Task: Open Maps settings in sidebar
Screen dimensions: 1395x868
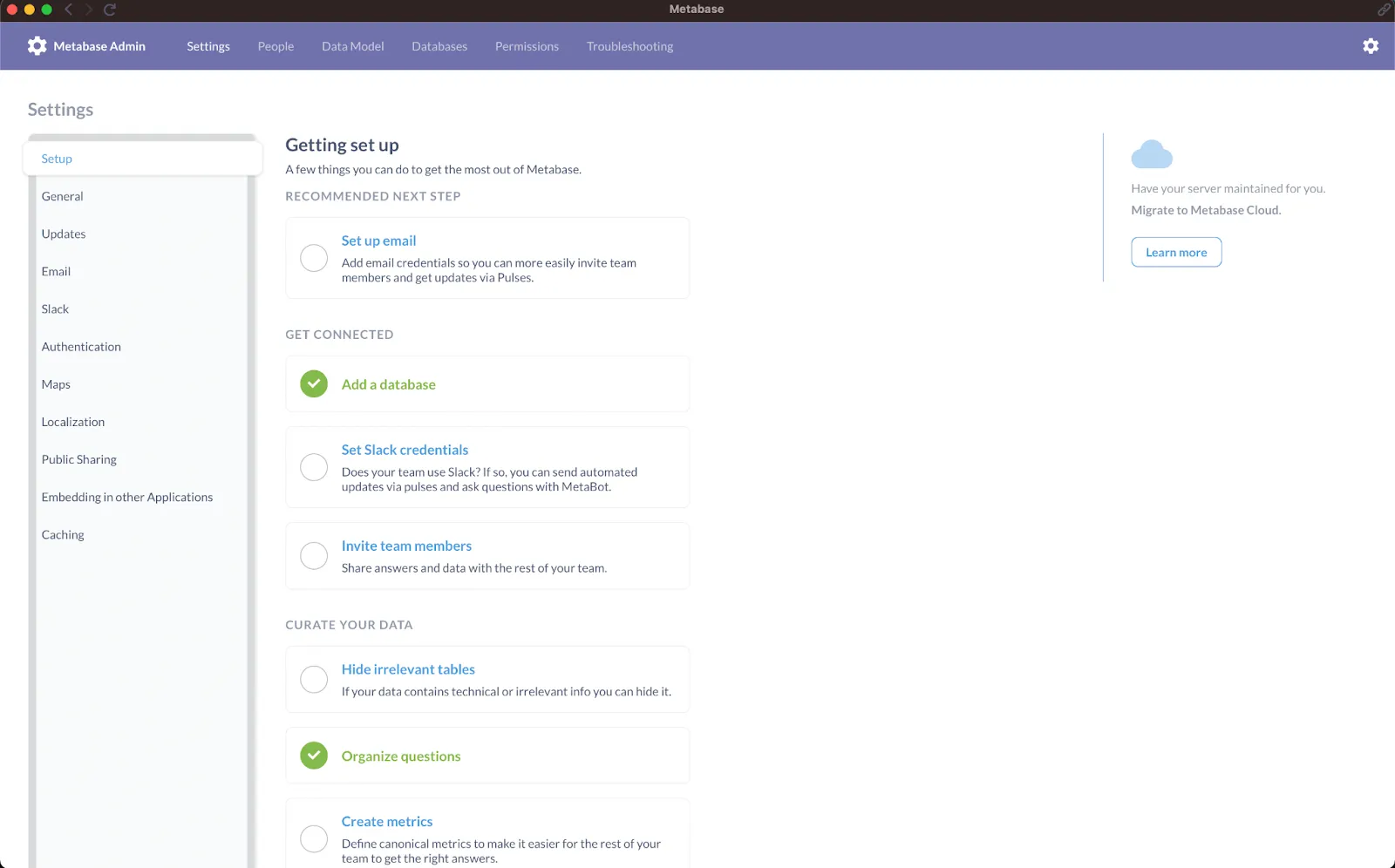Action: coord(56,384)
